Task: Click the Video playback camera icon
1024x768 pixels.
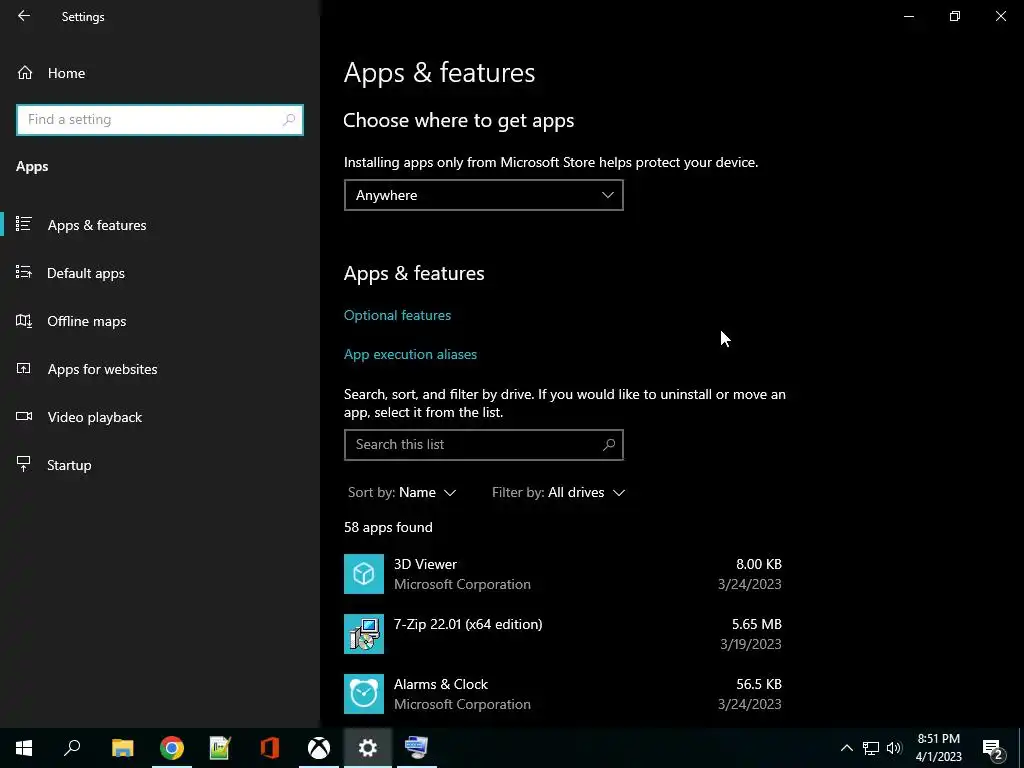Action: tap(24, 416)
